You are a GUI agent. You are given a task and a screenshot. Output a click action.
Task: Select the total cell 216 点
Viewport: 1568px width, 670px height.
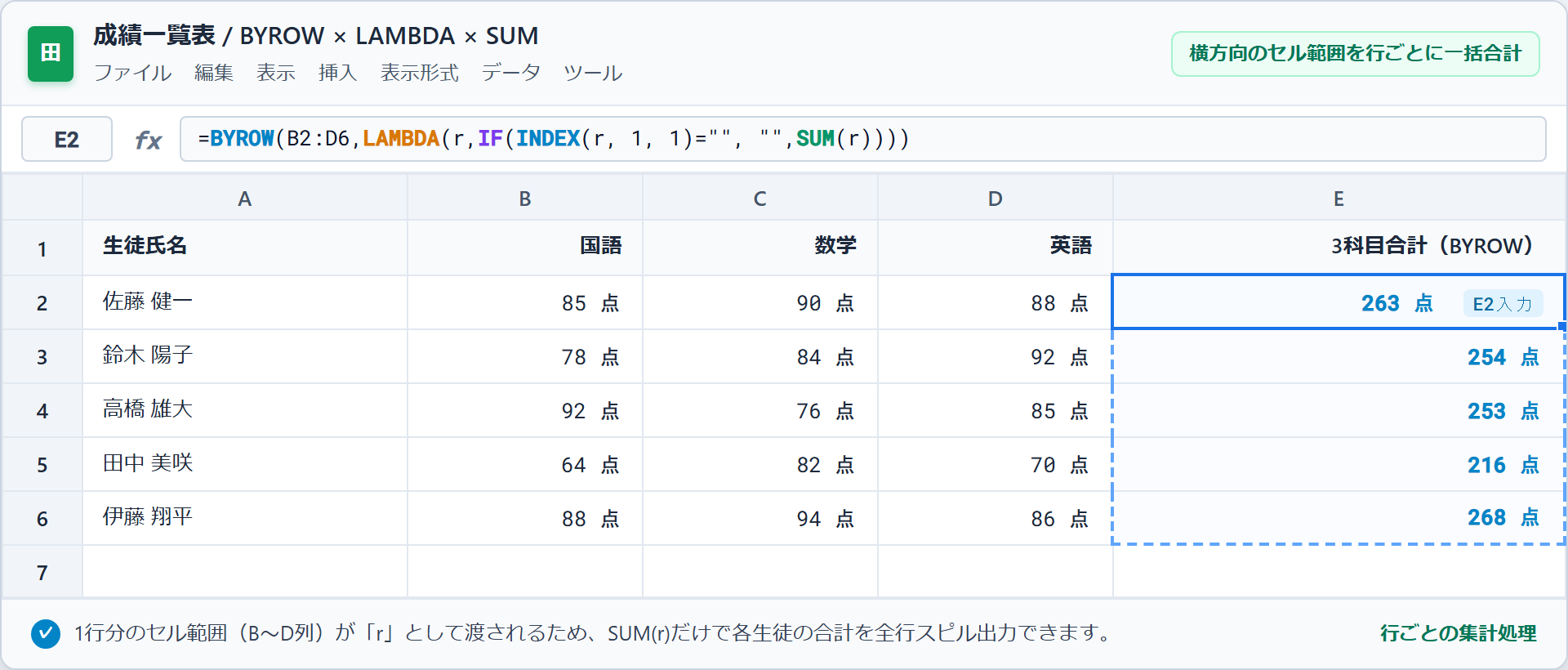pos(1339,464)
